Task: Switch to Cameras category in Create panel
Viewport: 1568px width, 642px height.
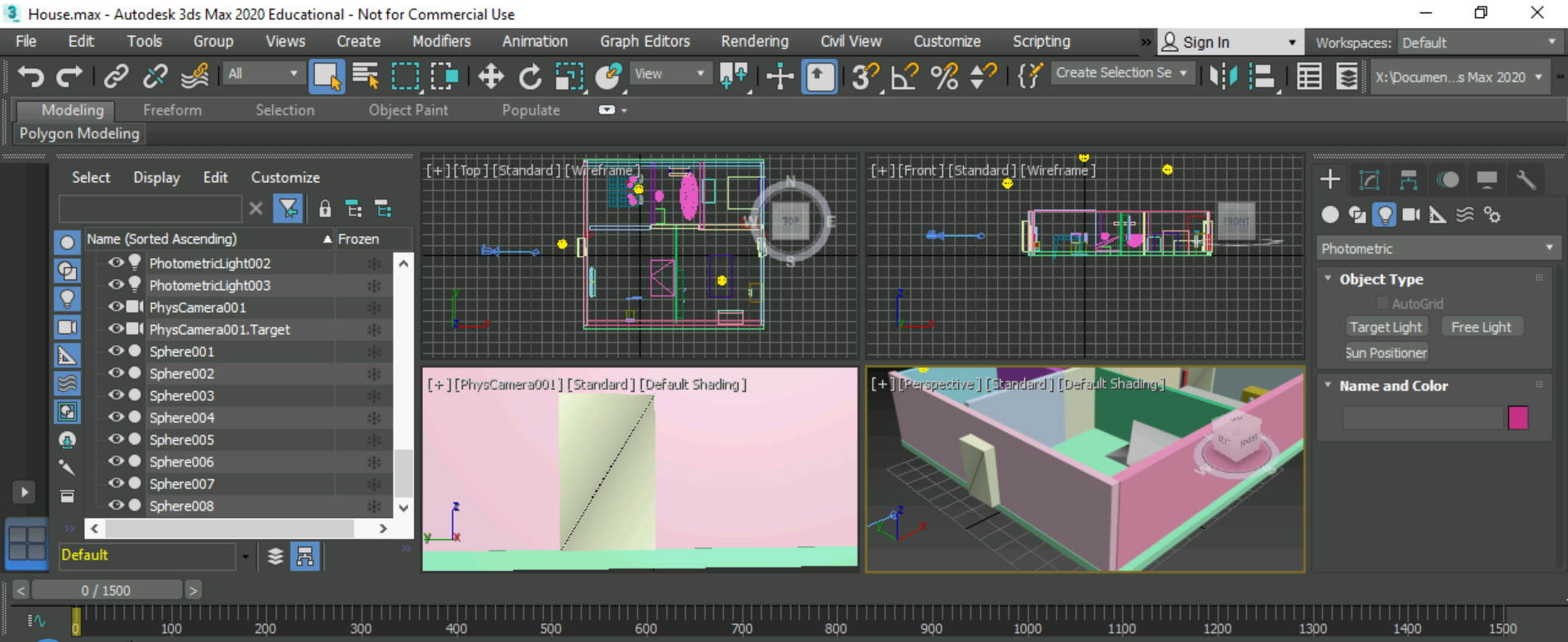Action: tap(1410, 215)
